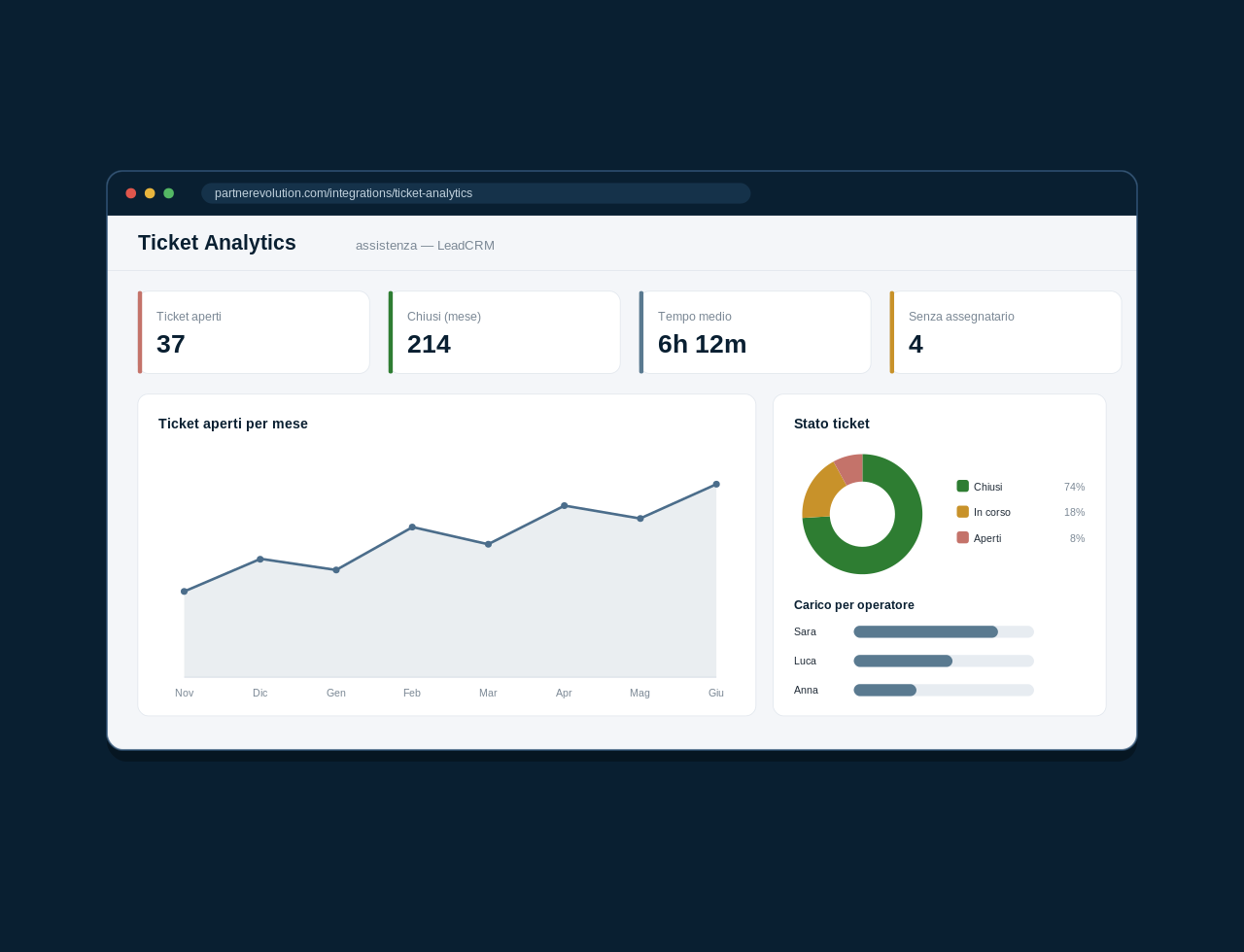The width and height of the screenshot is (1244, 952).
Task: Select the Feb data point on line chart
Action: coord(412,527)
